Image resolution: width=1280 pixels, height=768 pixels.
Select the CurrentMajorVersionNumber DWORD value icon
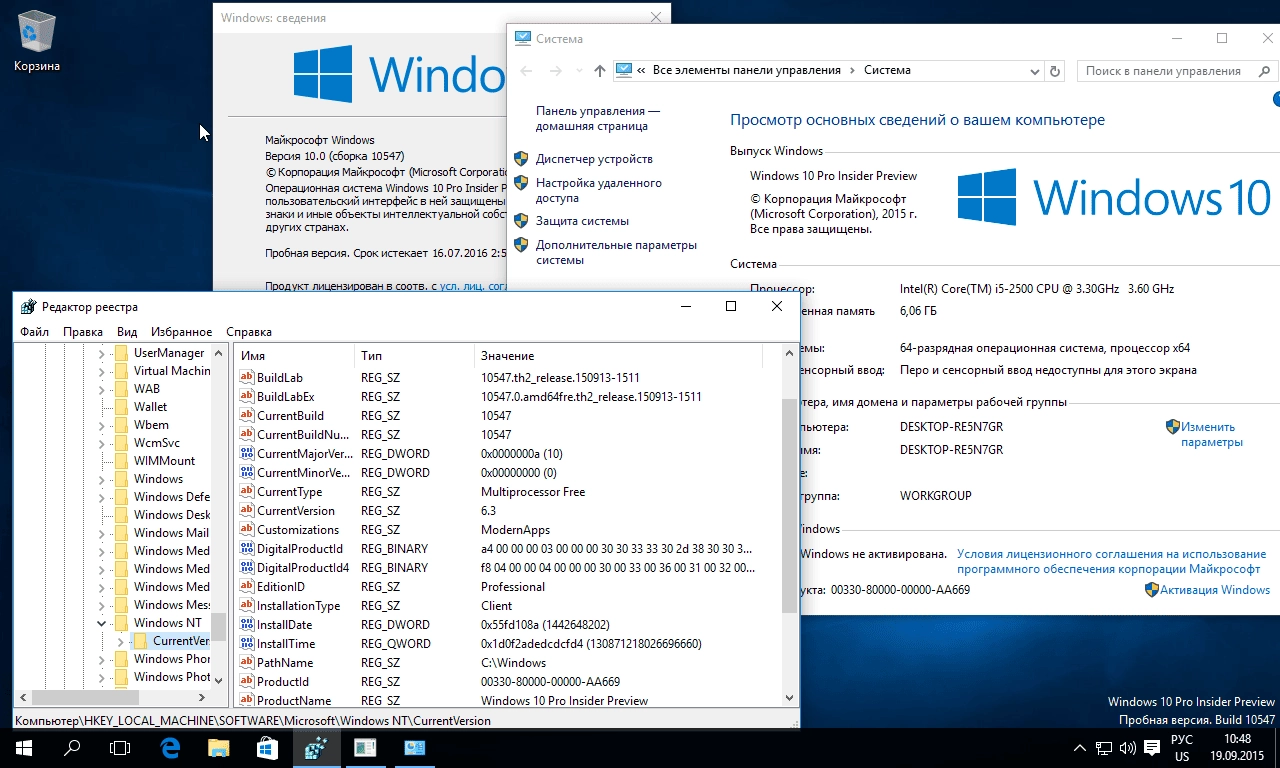248,454
